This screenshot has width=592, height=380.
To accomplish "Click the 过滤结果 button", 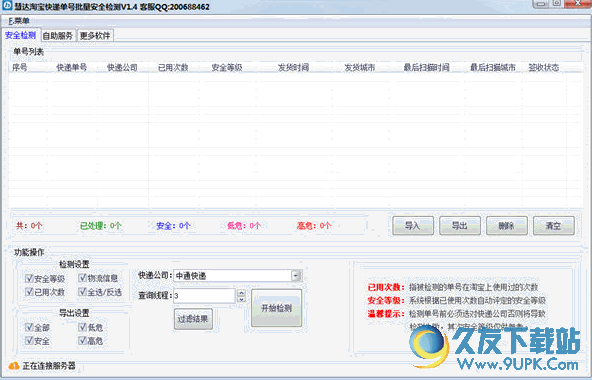I will tap(193, 319).
